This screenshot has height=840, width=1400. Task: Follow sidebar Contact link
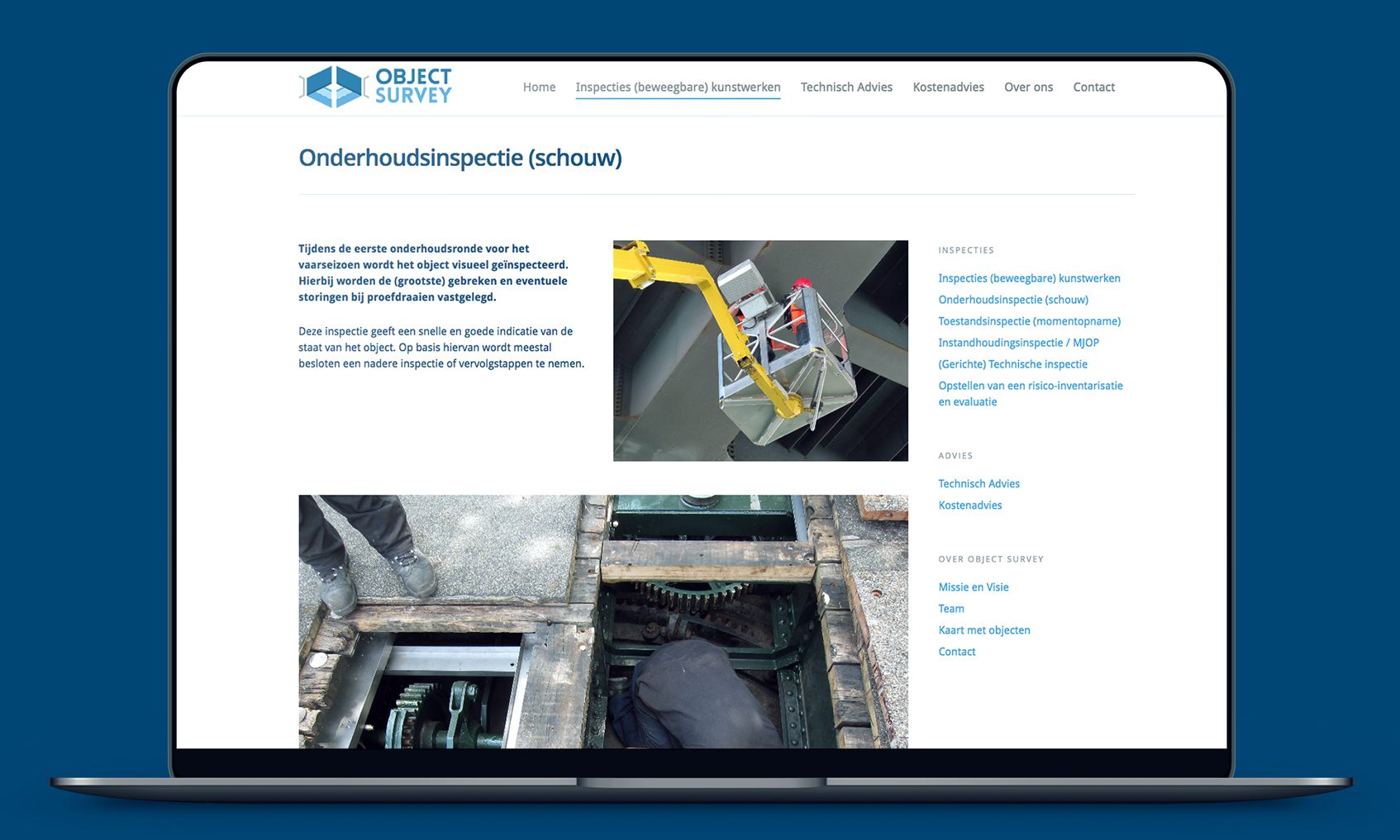point(956,652)
